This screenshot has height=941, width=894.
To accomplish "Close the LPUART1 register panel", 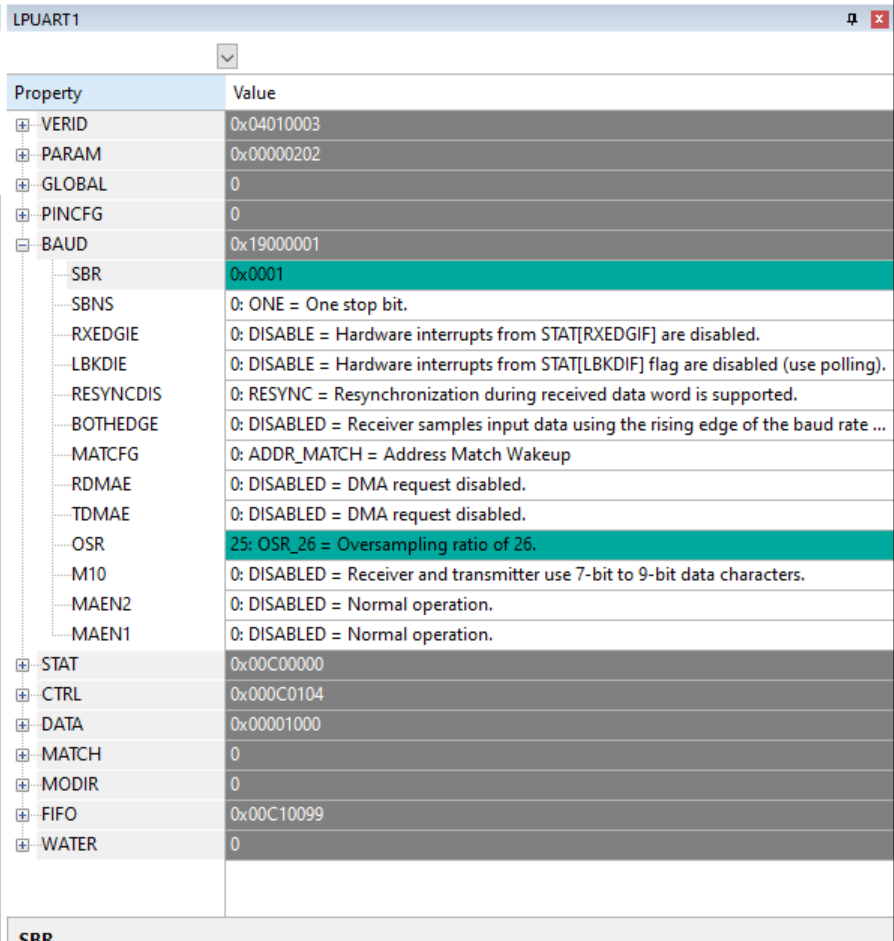I will point(879,14).
